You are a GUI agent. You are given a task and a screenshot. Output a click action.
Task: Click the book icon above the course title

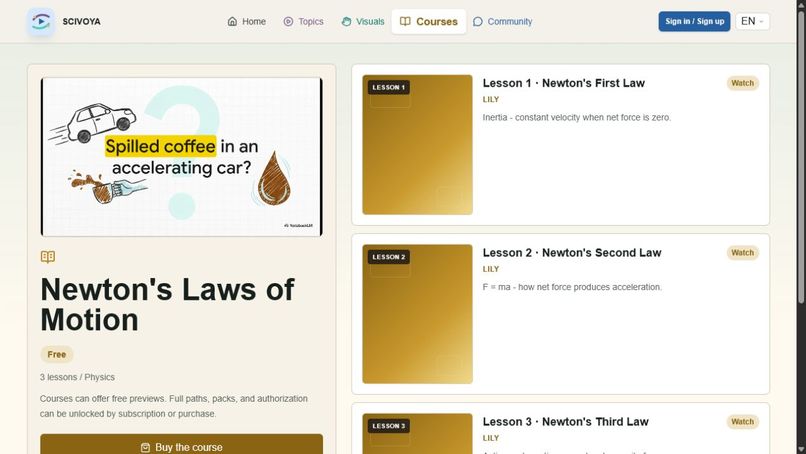48,257
